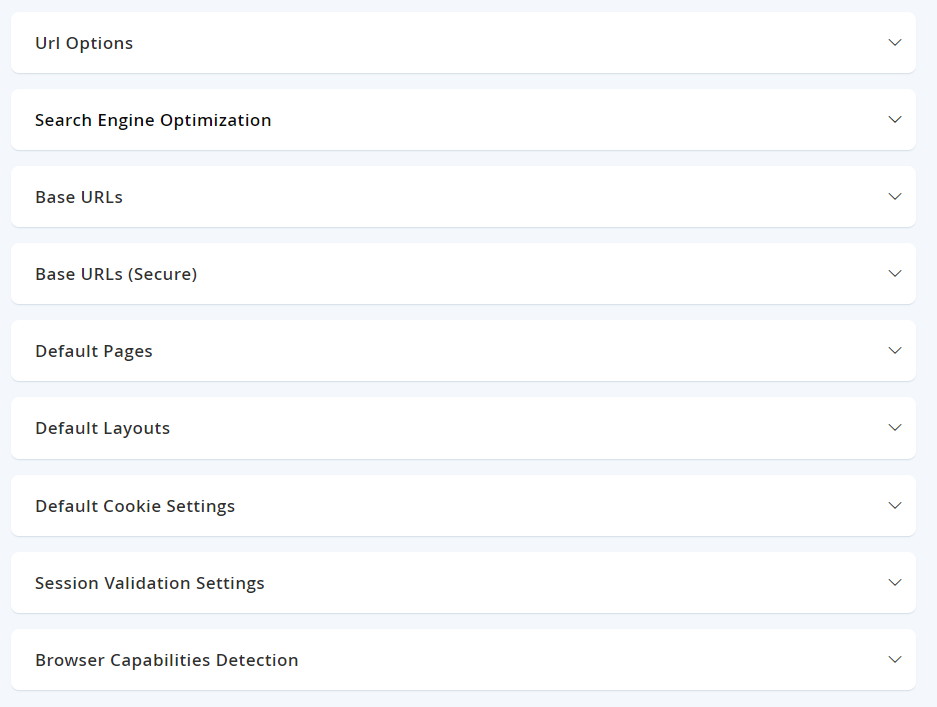937x707 pixels.
Task: Open the Search Engine Optimization section title
Action: click(153, 120)
